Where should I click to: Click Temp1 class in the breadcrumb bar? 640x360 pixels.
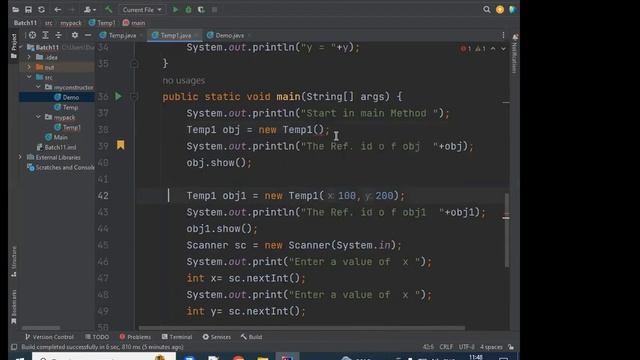tap(102, 23)
